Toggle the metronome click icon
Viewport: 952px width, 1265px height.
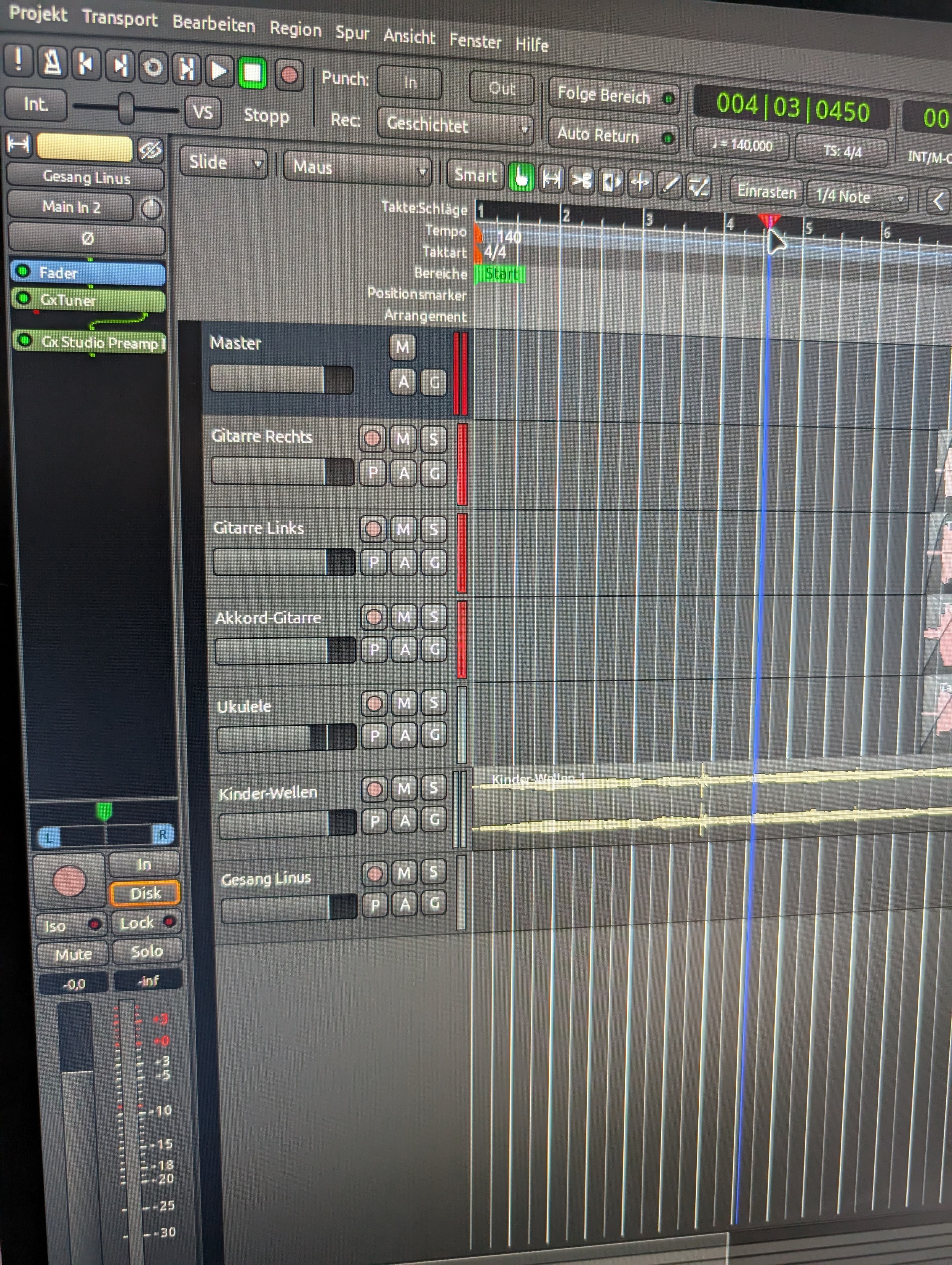pos(52,63)
